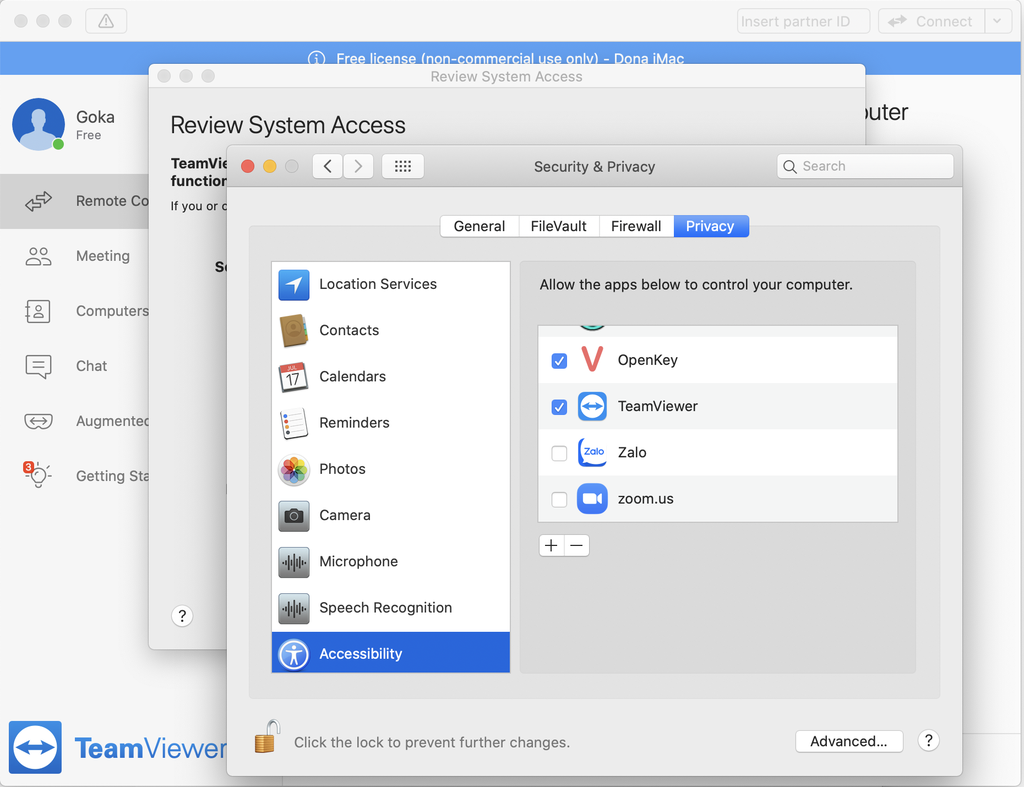Click the info icon in the blue license banner
This screenshot has width=1024, height=787.
click(x=317, y=58)
